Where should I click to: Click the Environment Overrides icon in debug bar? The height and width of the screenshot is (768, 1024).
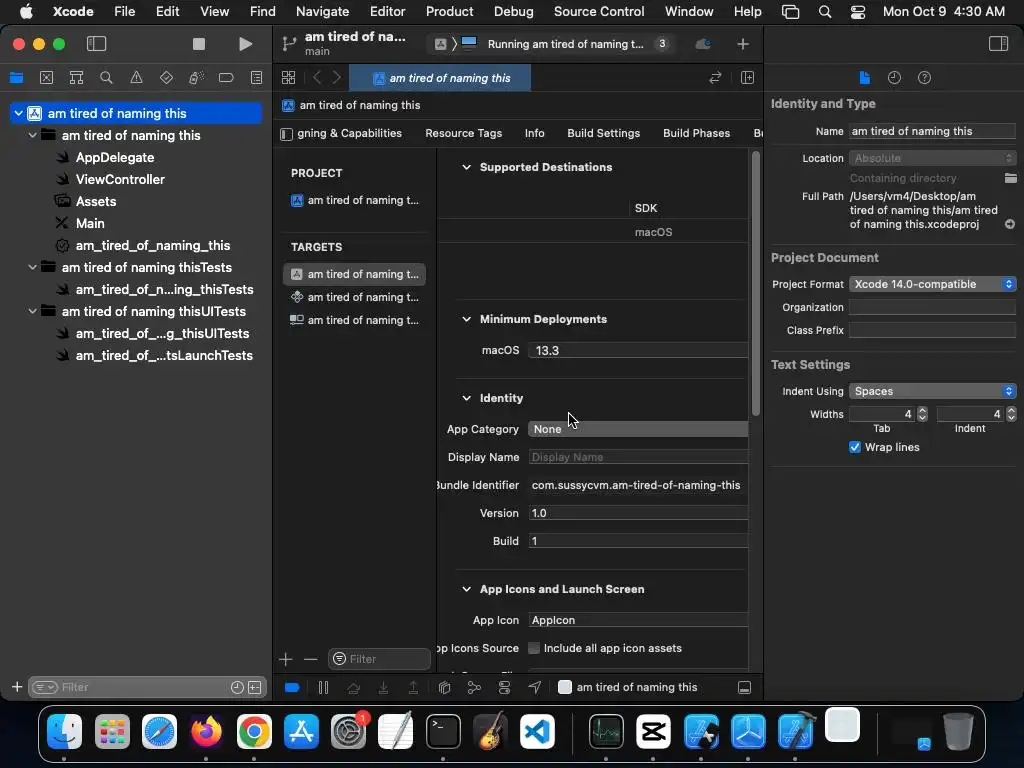click(x=504, y=687)
